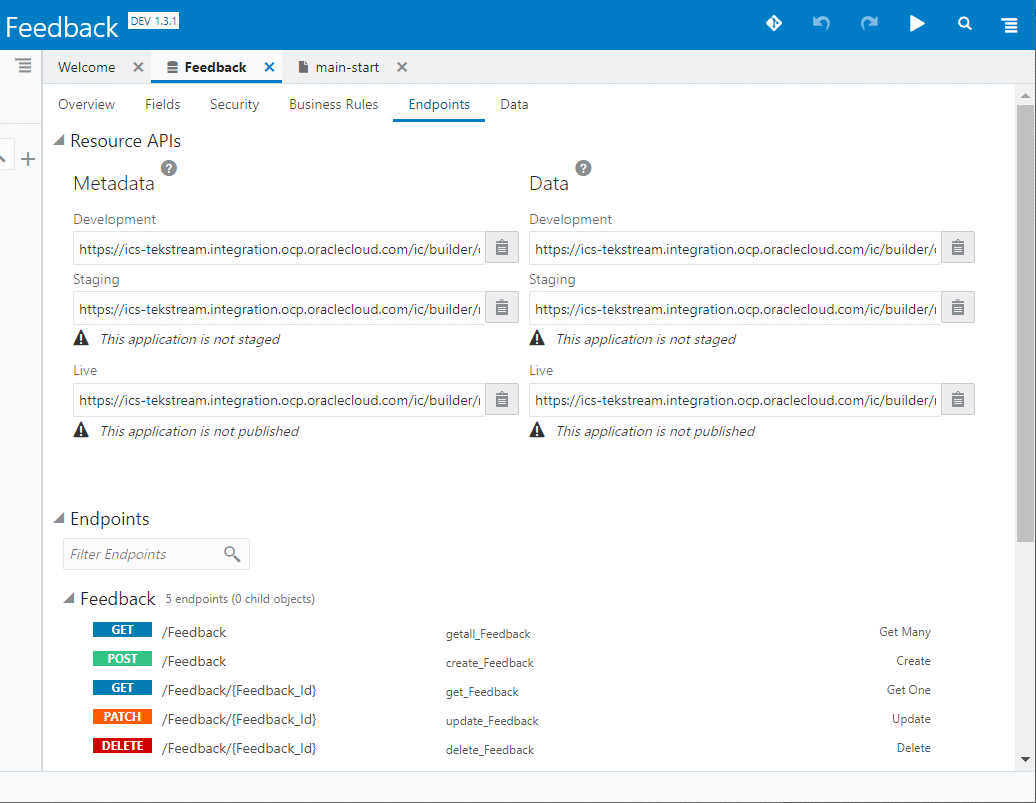Click the Data Development URL field
This screenshot has width=1036, height=803.
735,249
